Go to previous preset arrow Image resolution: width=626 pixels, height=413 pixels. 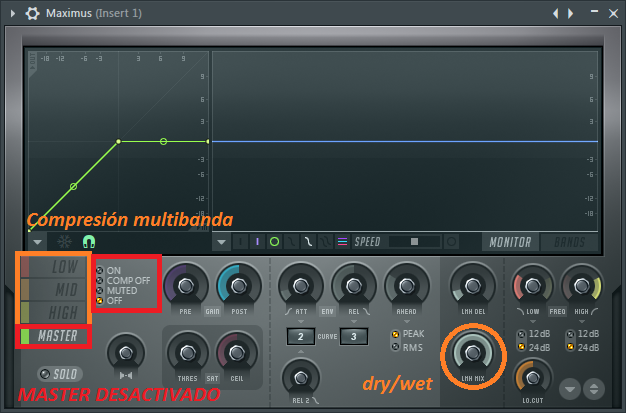[555, 14]
